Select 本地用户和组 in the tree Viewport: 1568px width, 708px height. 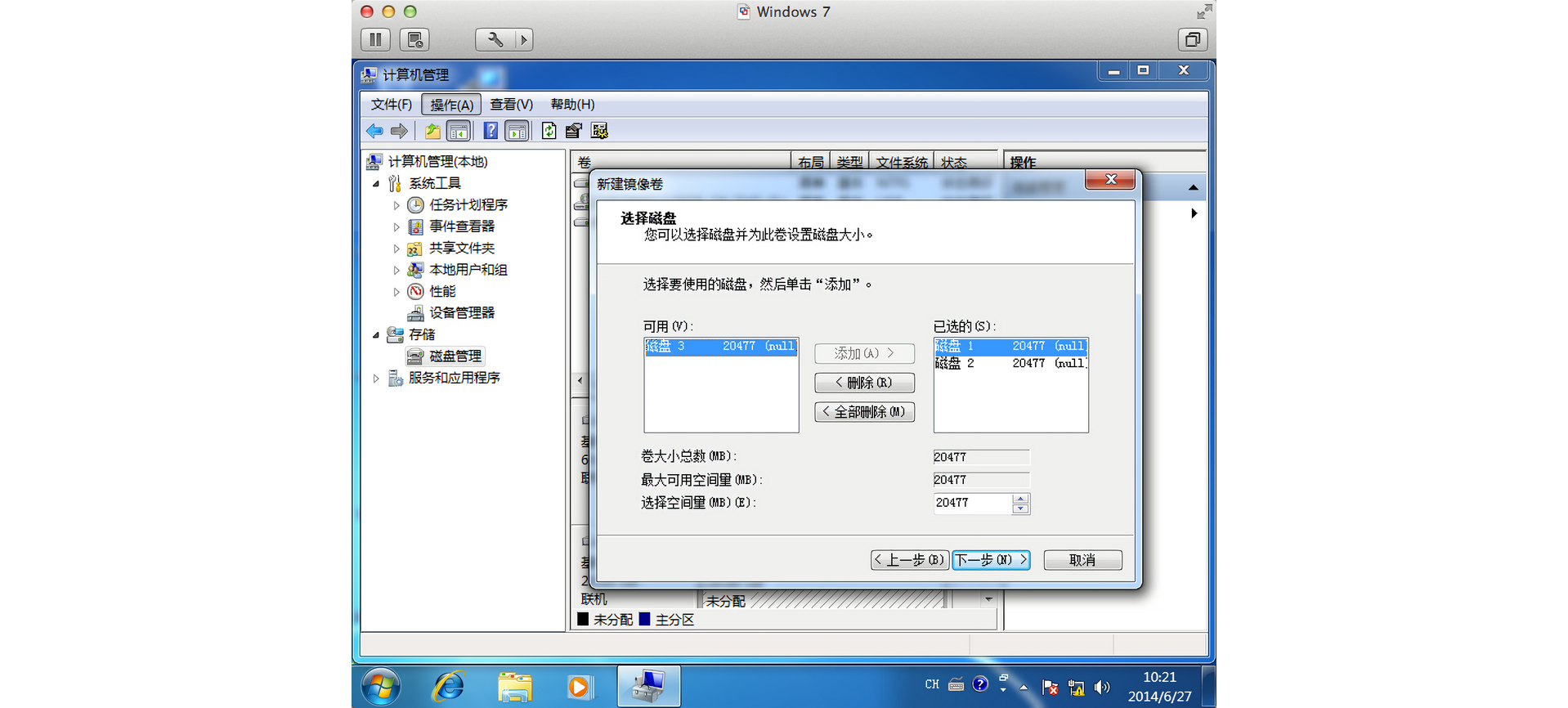click(x=468, y=270)
